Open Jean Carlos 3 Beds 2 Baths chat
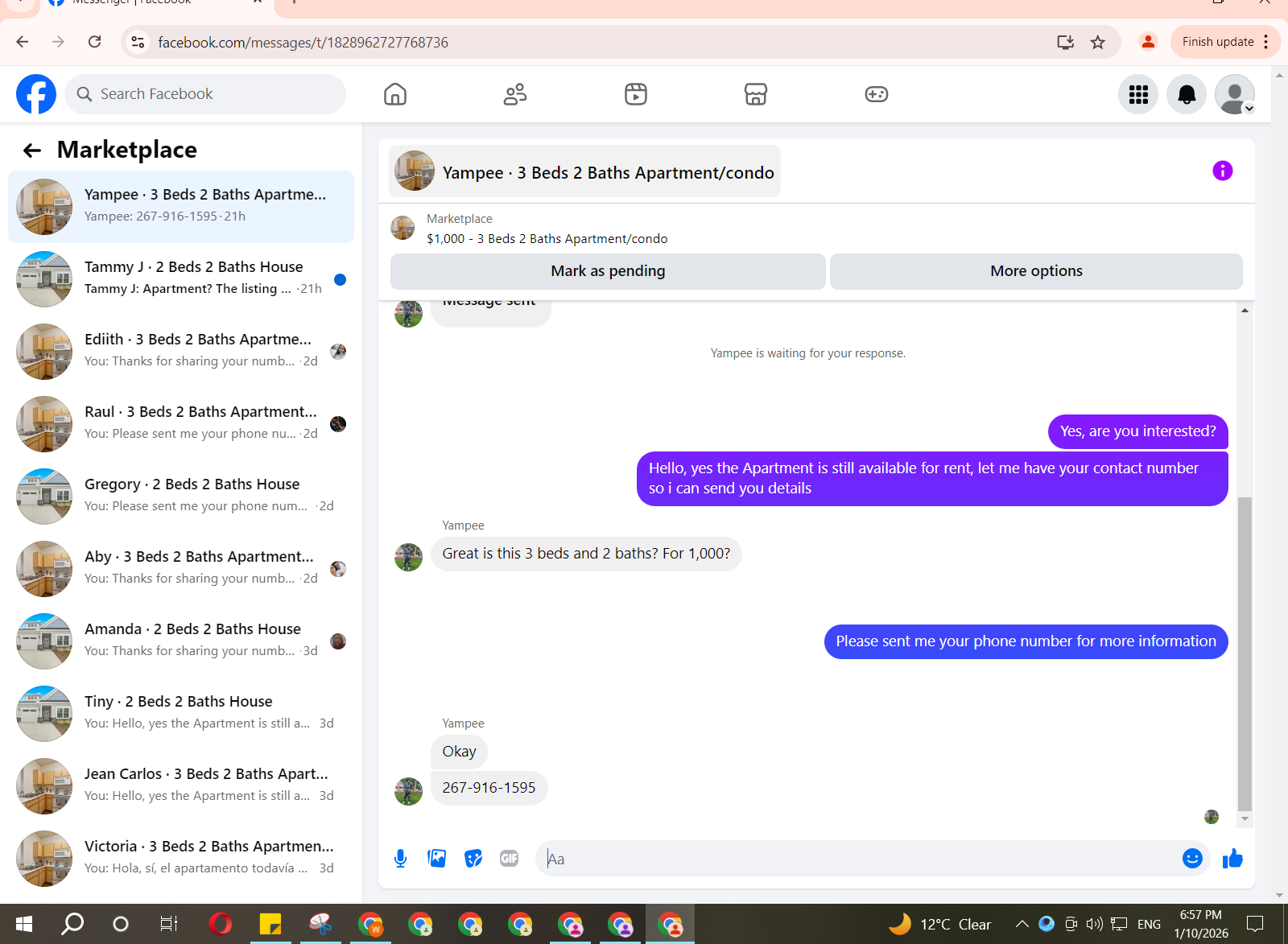The image size is (1288, 944). click(x=181, y=786)
